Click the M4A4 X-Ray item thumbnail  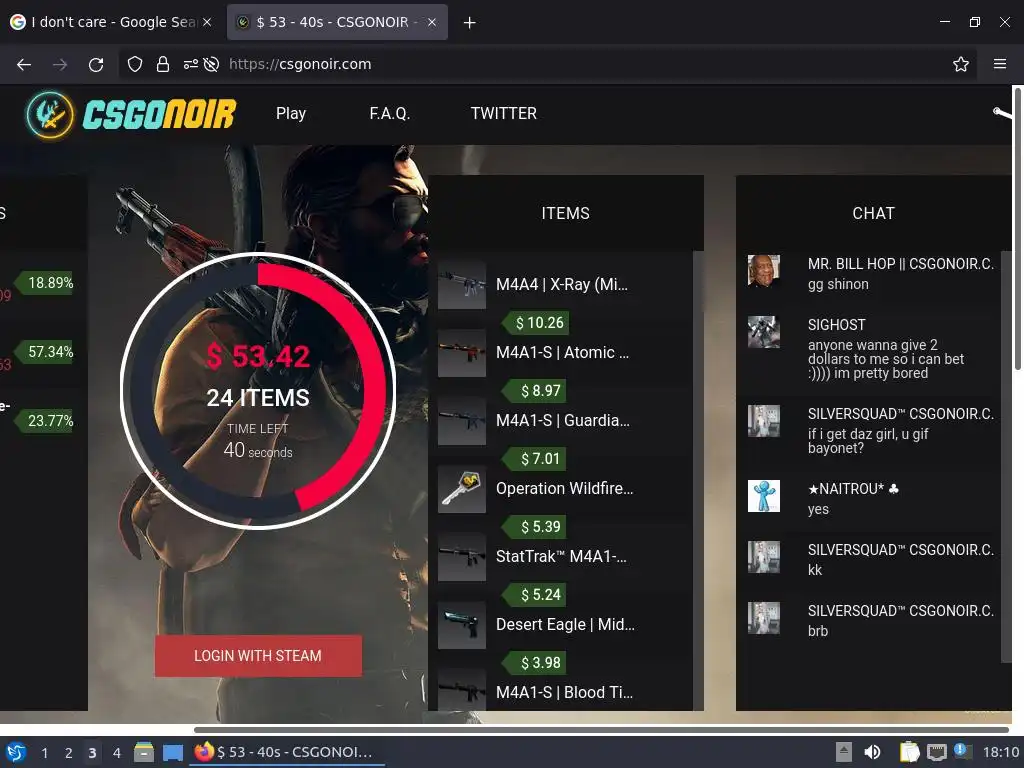click(x=462, y=285)
